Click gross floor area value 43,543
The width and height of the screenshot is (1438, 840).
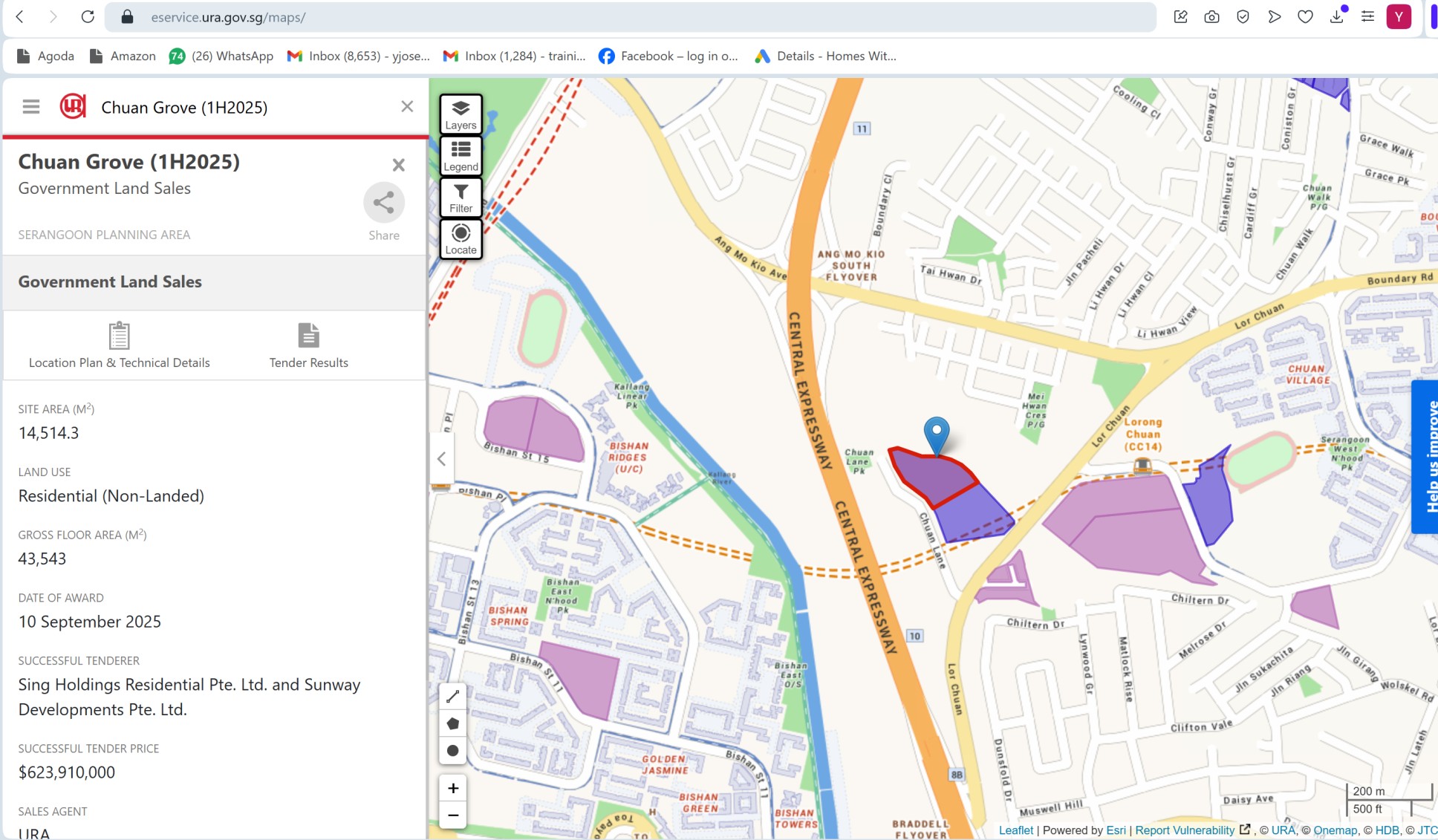pyautogui.click(x=42, y=559)
